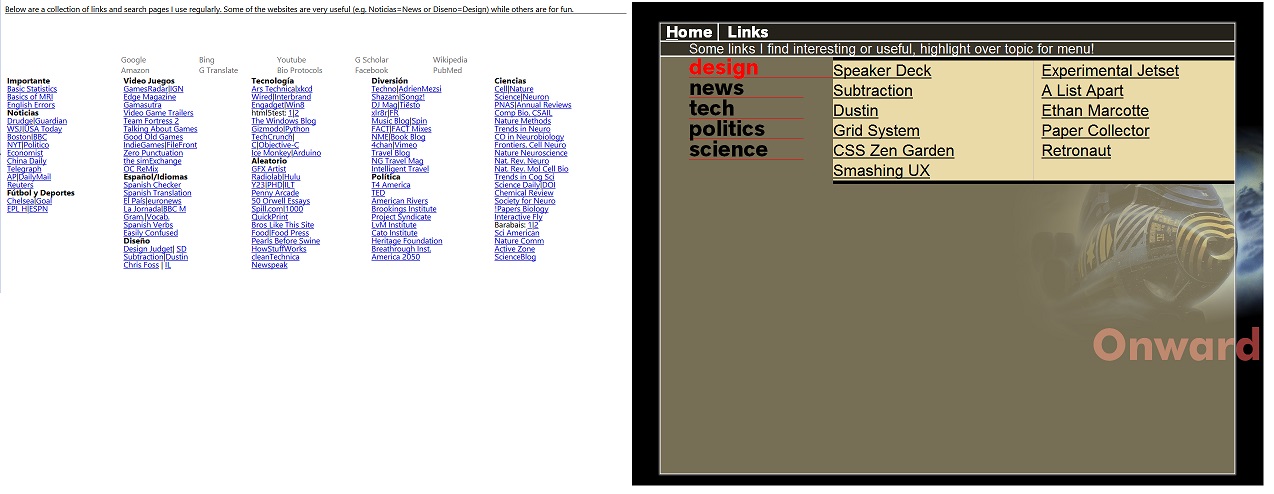
Task: Click the large 'Onward' text
Action: pos(1176,345)
